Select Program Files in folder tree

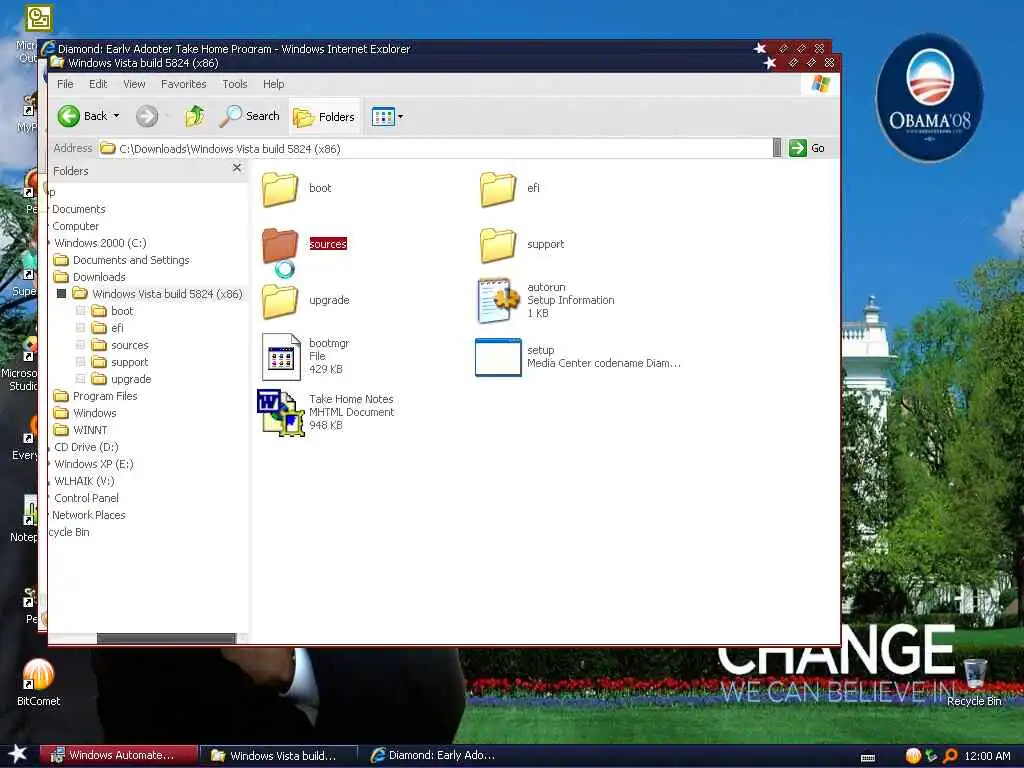click(104, 396)
